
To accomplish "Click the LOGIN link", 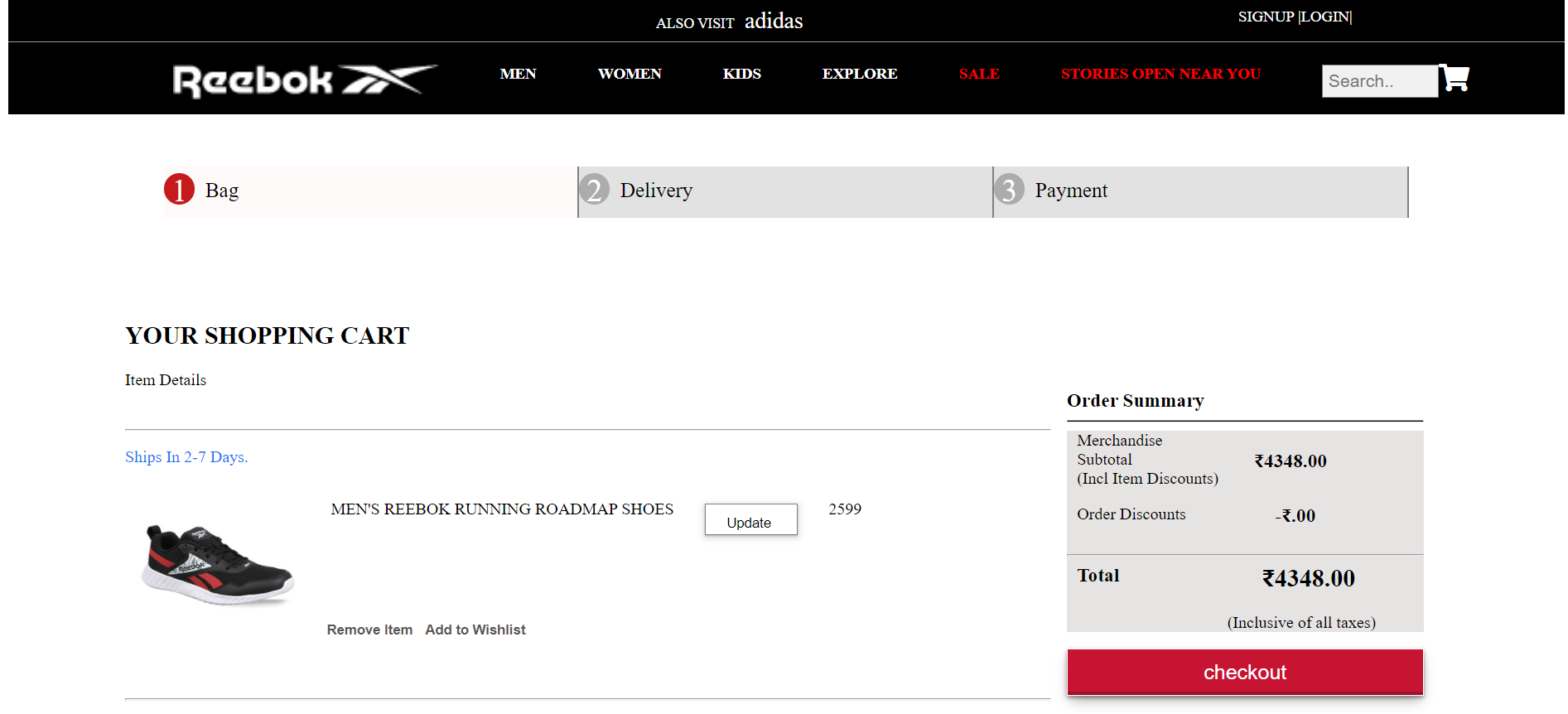I will 1325,17.
